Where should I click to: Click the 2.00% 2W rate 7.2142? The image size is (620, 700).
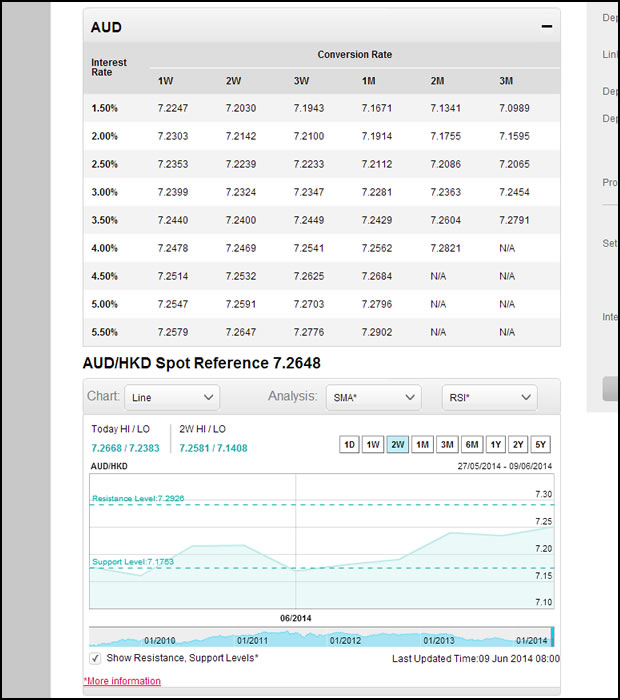[241, 136]
